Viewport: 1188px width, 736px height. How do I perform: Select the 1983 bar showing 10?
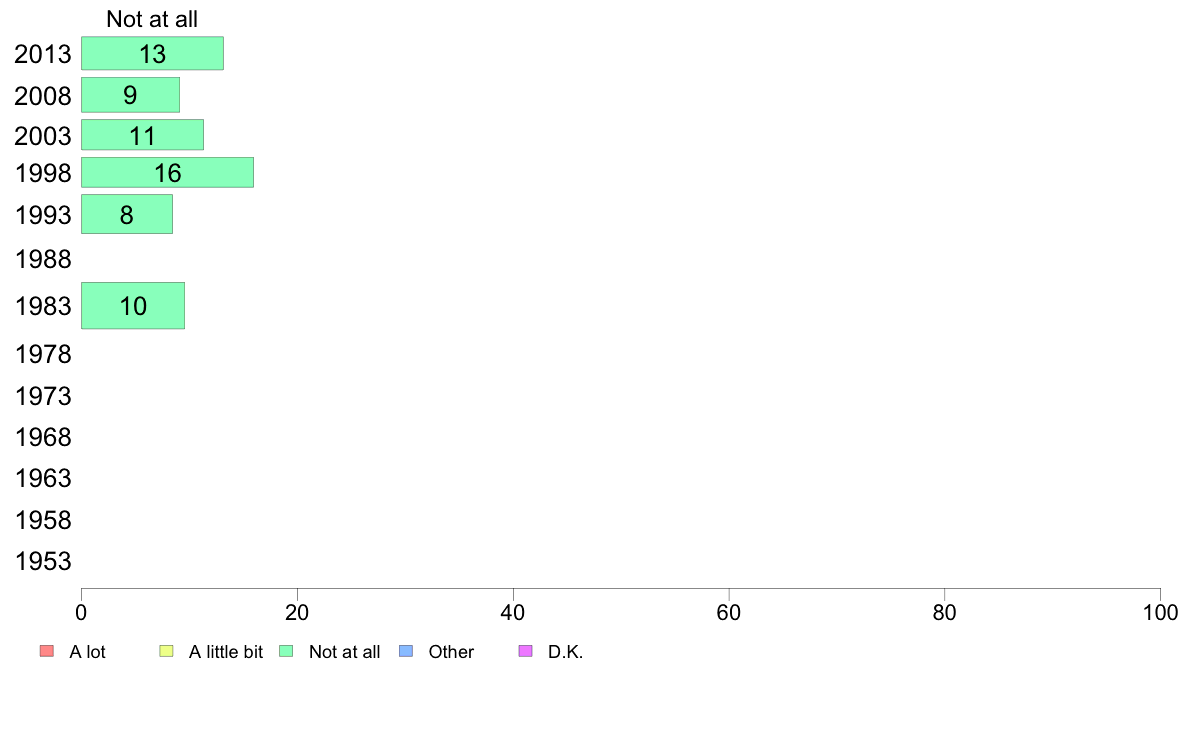coord(133,305)
